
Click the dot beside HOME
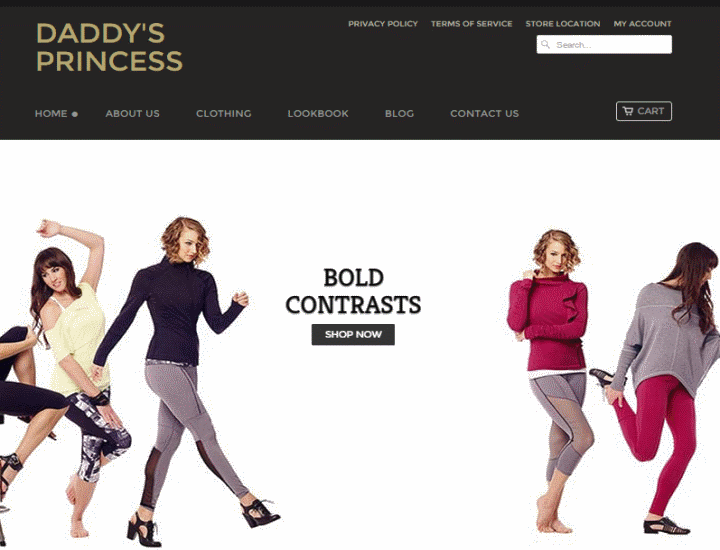[74, 114]
